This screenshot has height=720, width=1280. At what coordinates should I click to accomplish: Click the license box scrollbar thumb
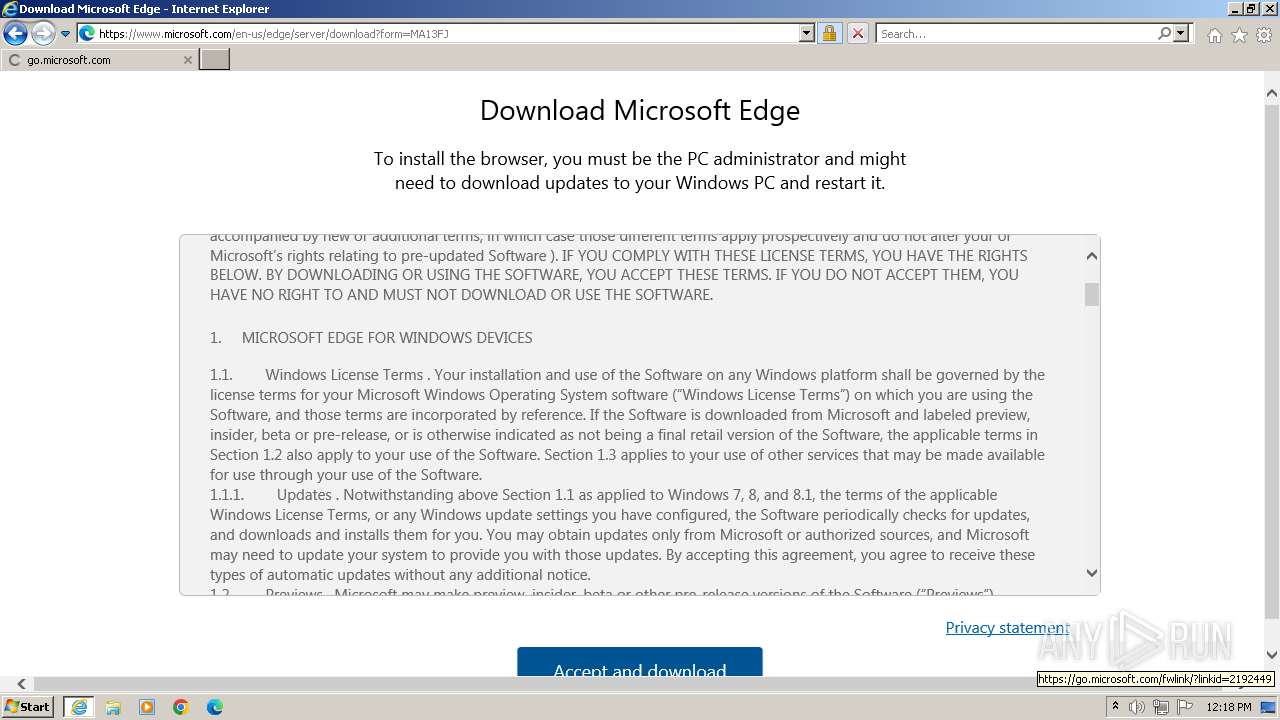(1092, 294)
